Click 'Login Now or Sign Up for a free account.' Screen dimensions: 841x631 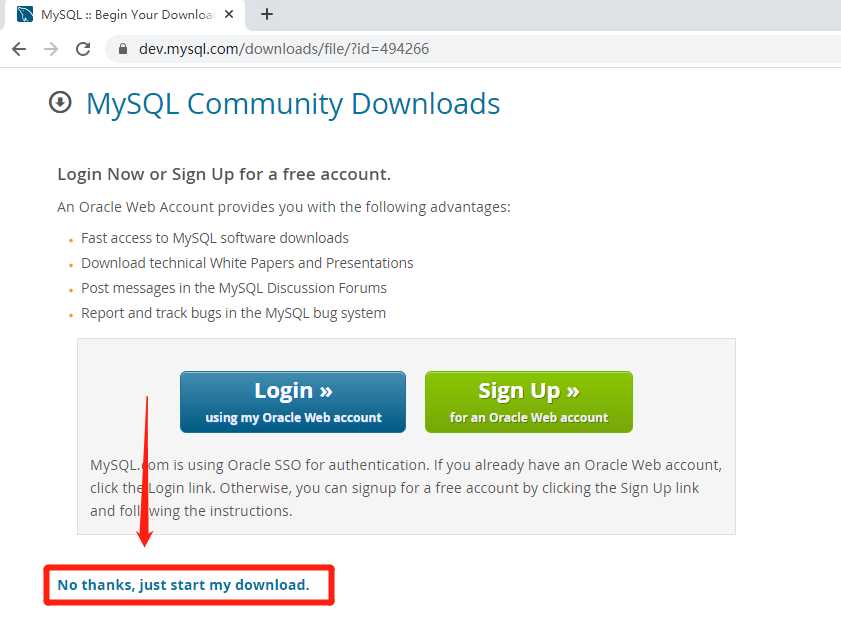224,174
